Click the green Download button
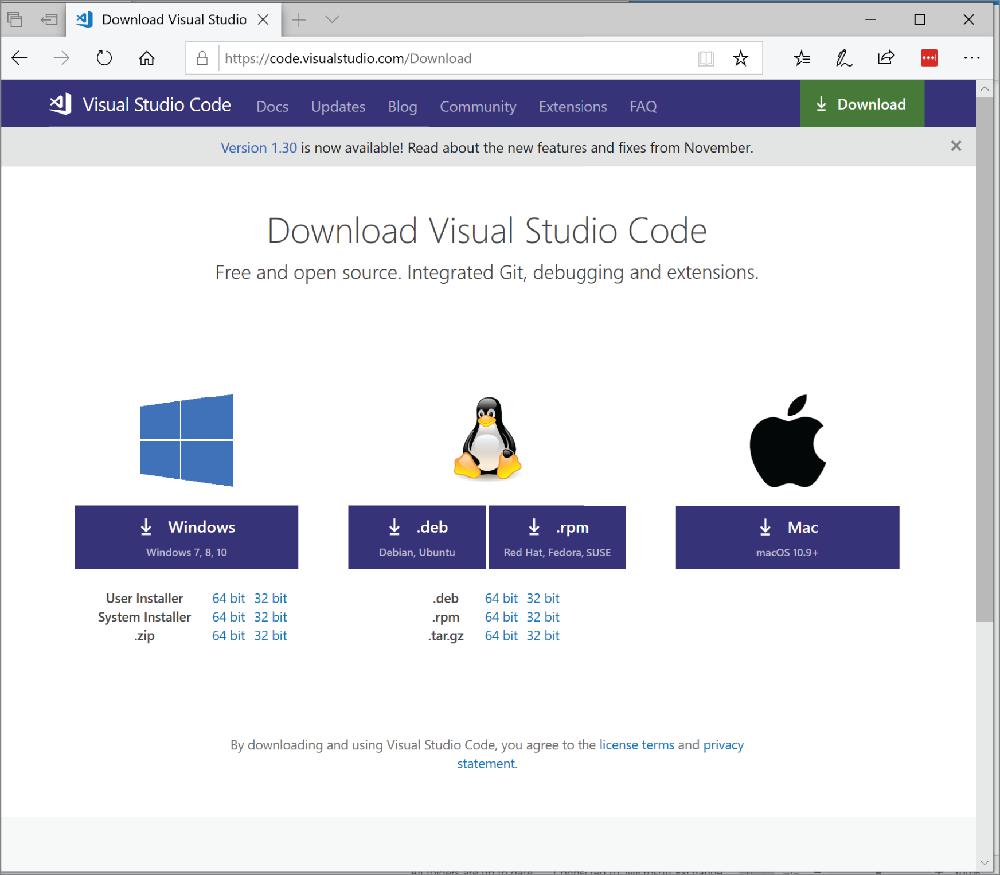The image size is (1000, 875). (x=862, y=103)
